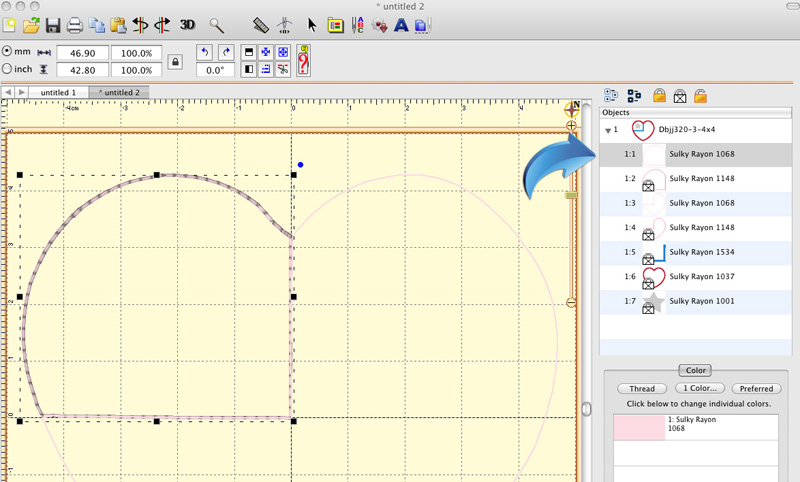
Task: Paste from clipboard with clipboard icon
Action: pos(118,25)
